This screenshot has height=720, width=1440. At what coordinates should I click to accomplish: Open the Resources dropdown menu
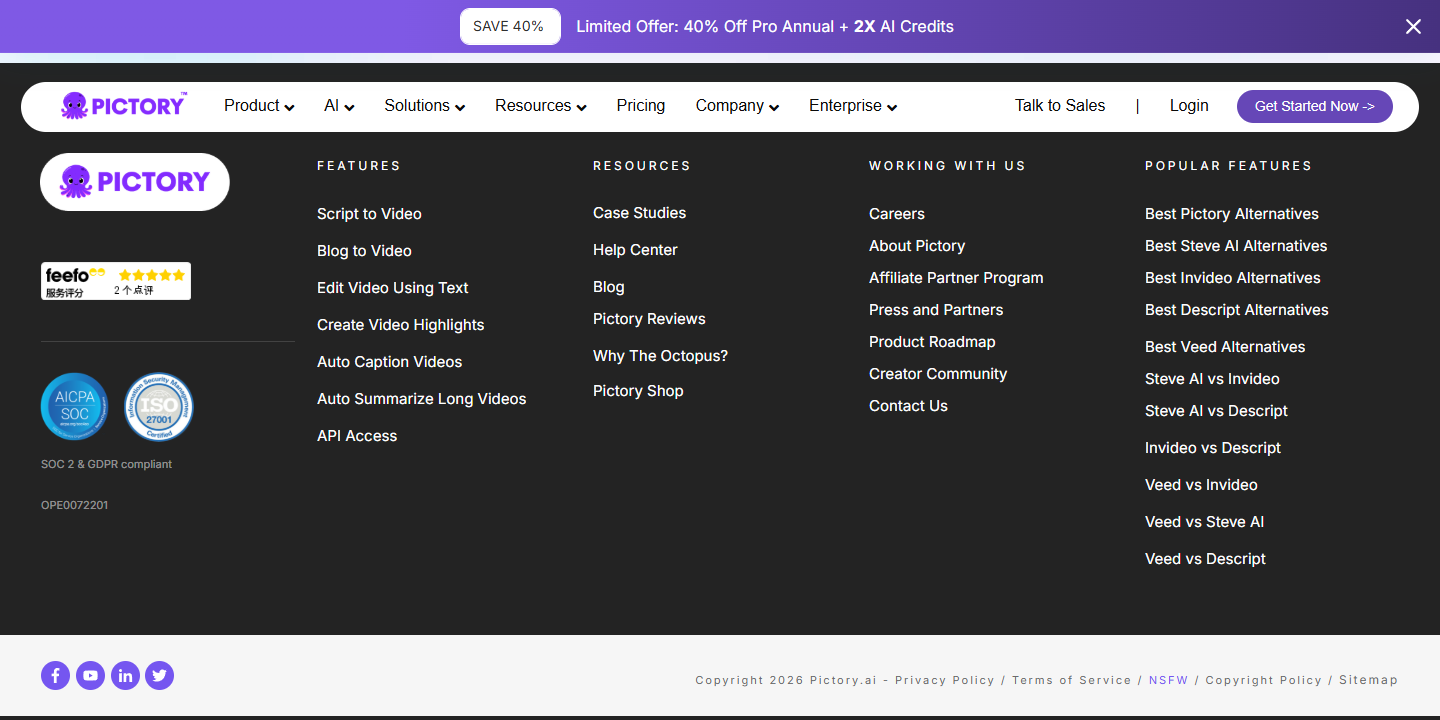point(541,106)
